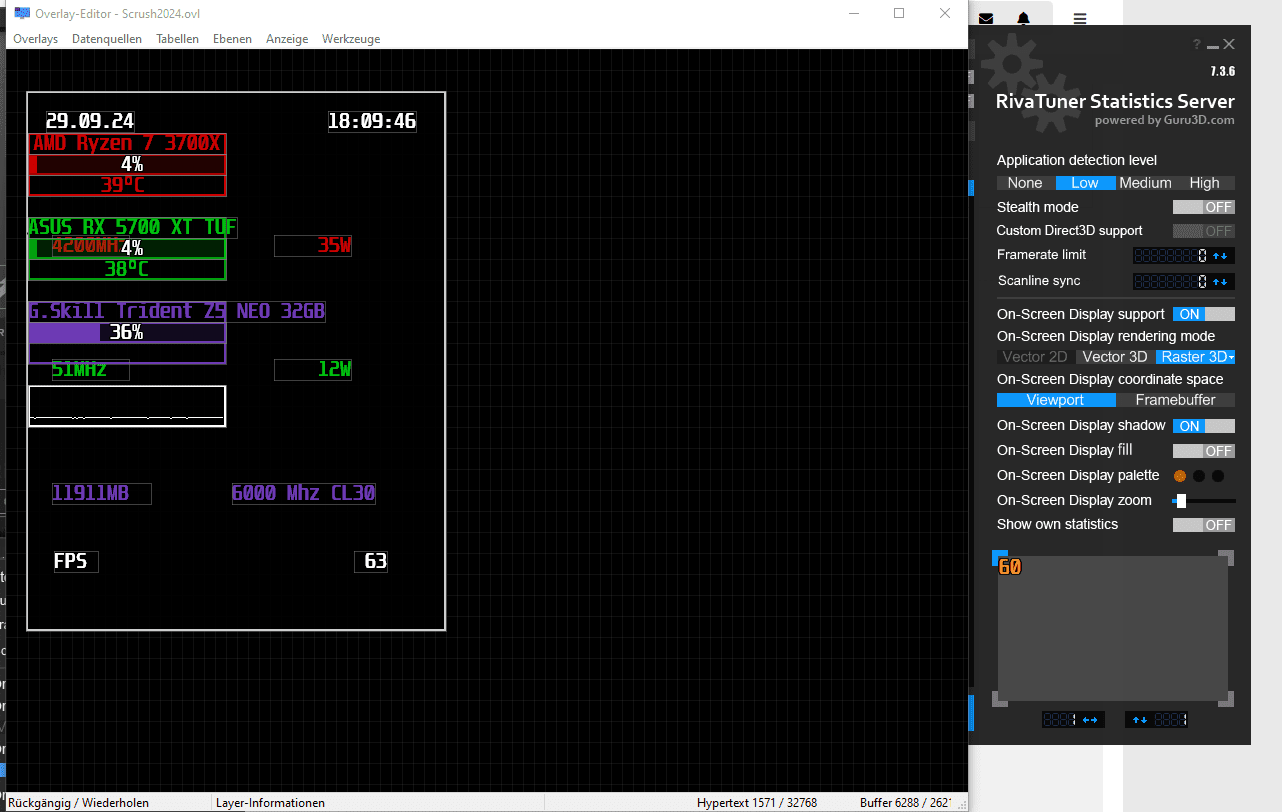Select the 39°C CPU temperature layer
Screen dimensions: 1282x812
[x=127, y=185]
